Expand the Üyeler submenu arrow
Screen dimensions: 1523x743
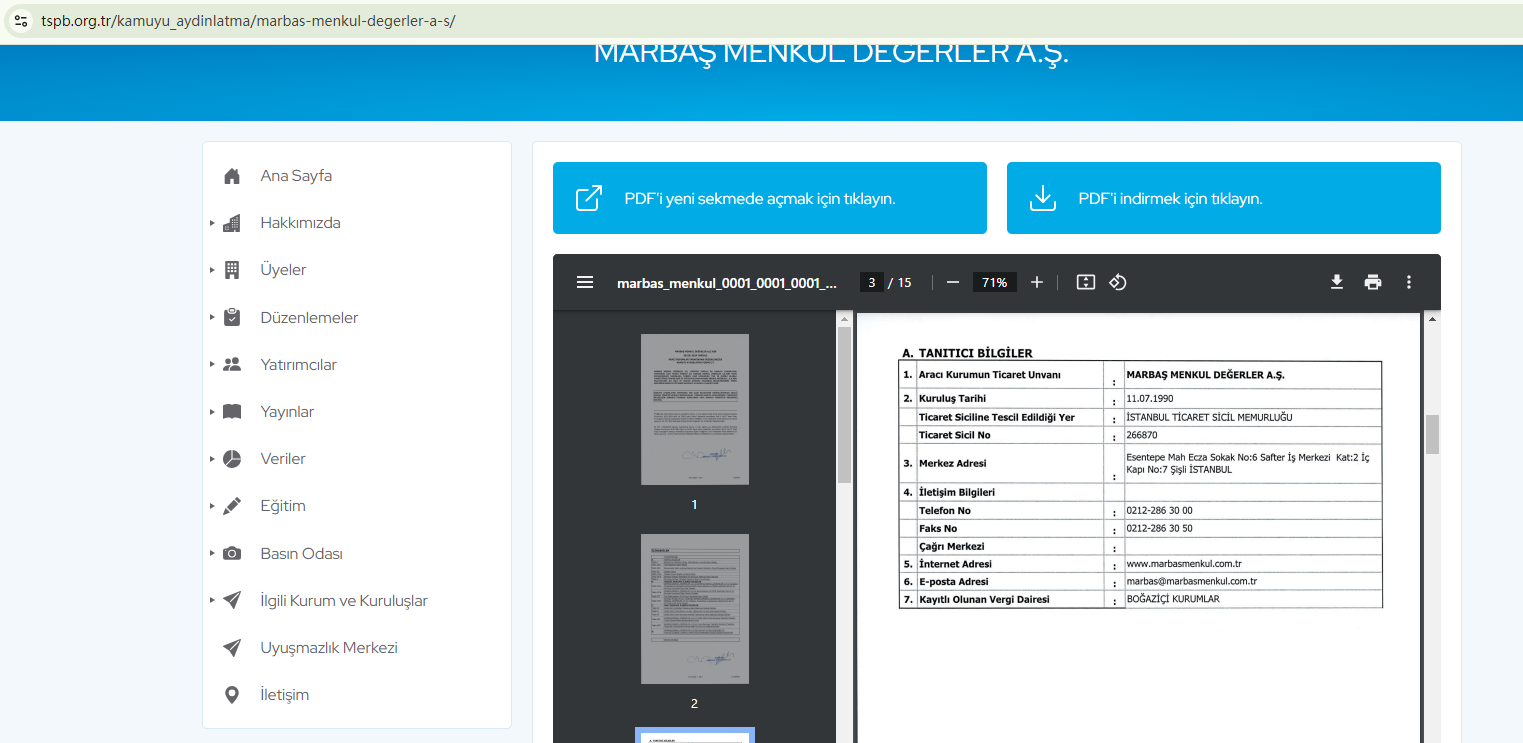[x=212, y=270]
